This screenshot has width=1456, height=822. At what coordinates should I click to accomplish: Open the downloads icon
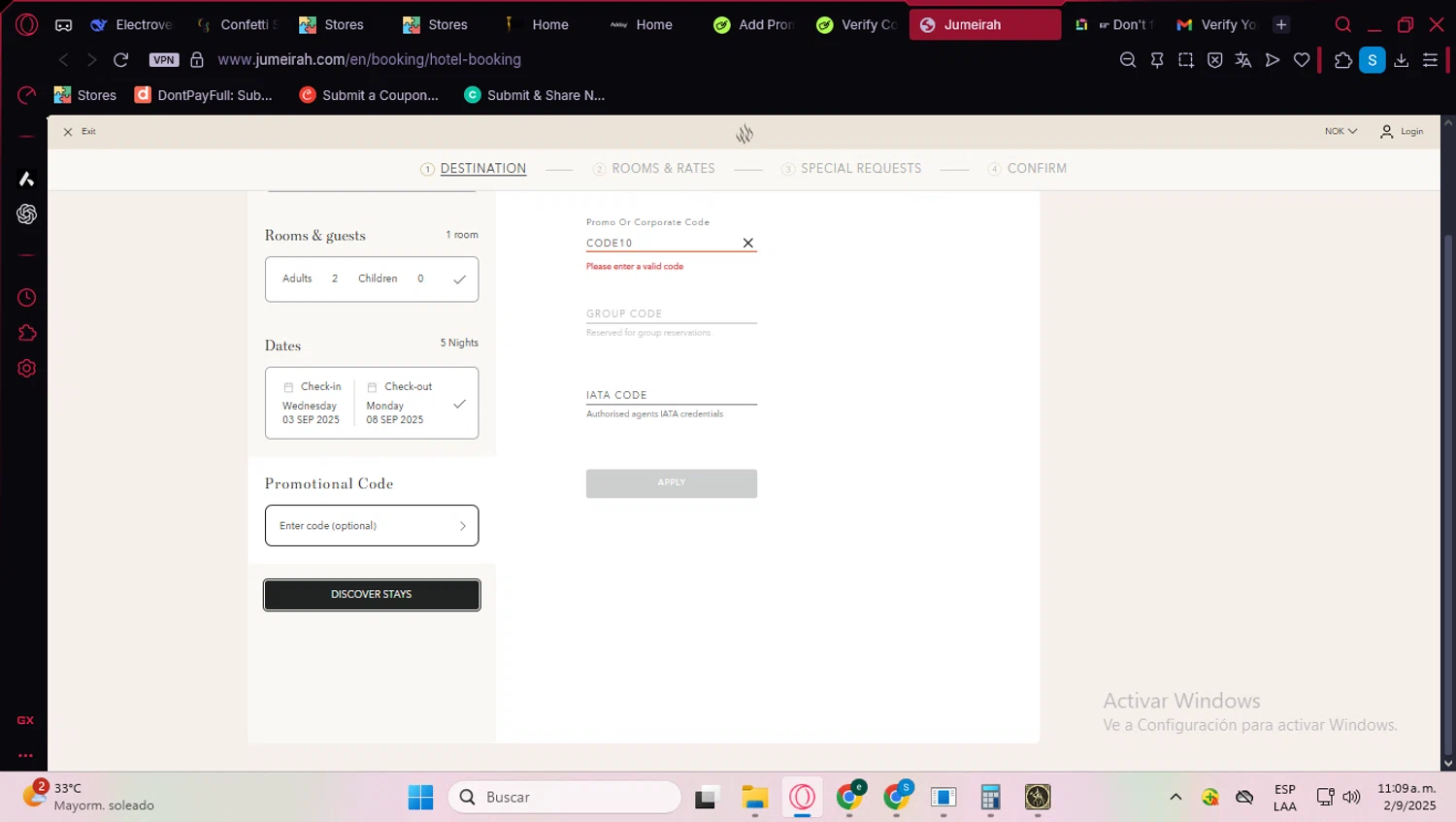[x=1402, y=60]
